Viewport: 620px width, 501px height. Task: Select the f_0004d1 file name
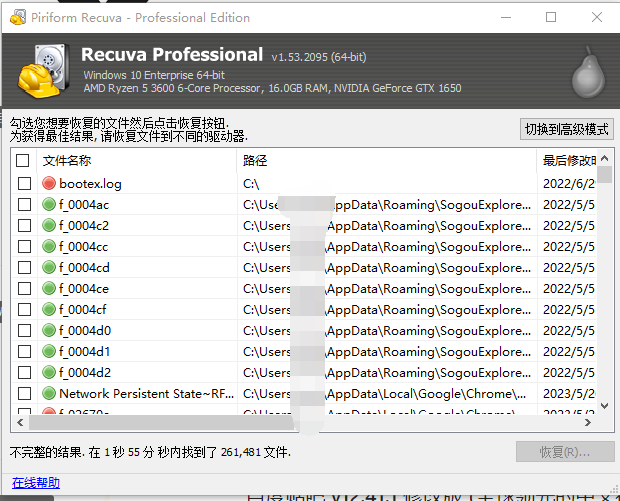84,352
